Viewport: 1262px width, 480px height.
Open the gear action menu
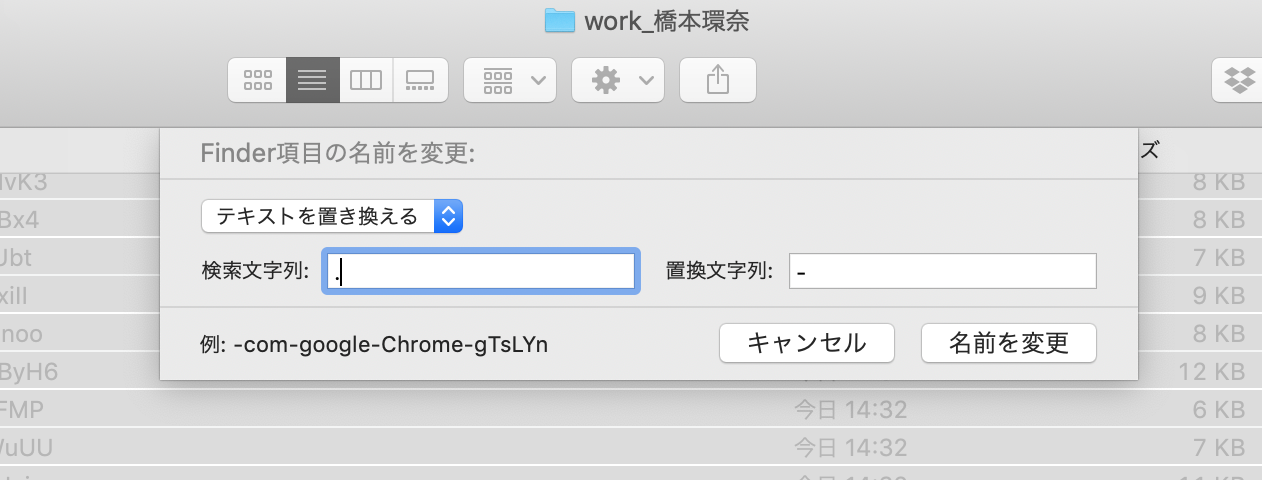(617, 80)
